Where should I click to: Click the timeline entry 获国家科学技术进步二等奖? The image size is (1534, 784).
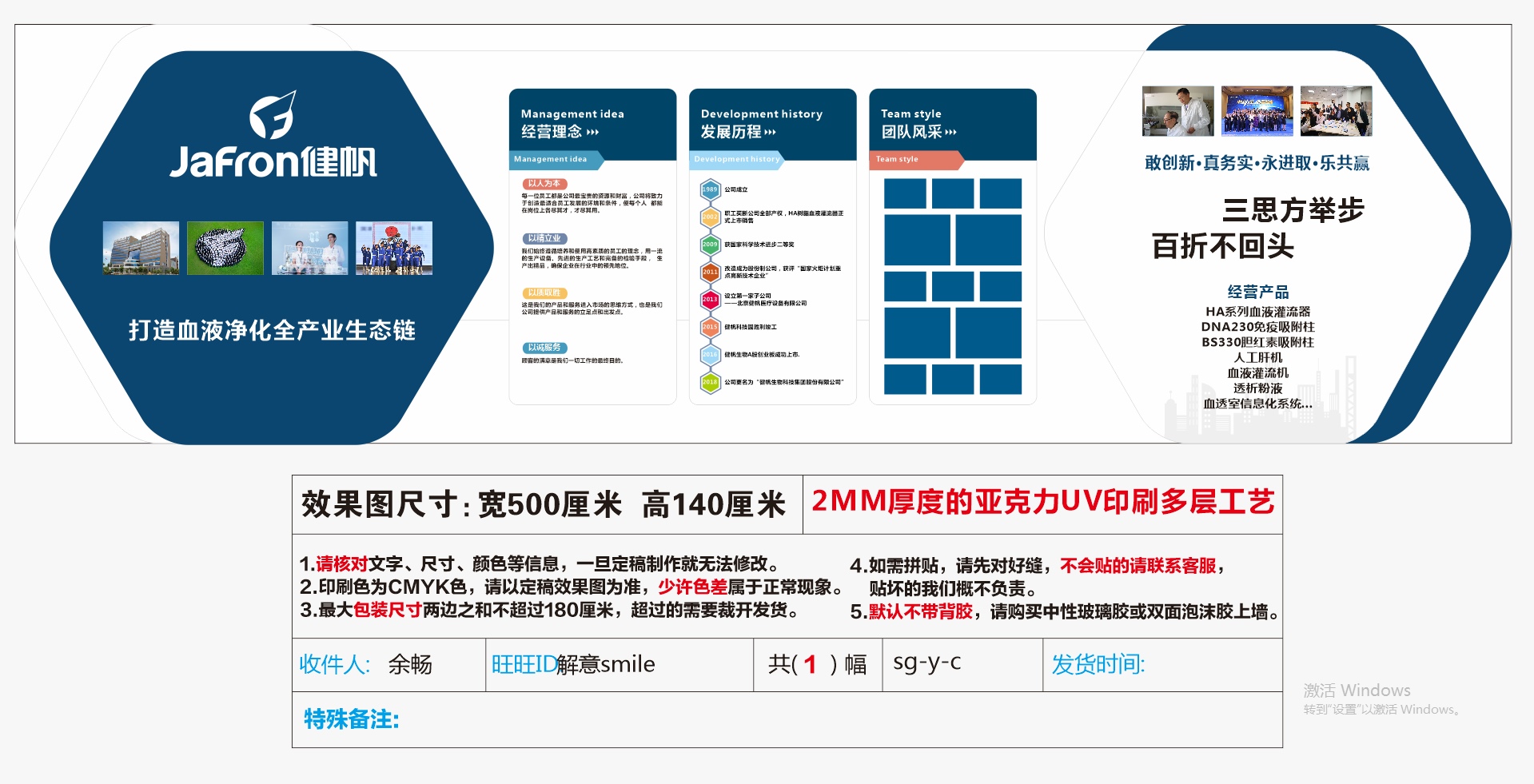click(759, 245)
